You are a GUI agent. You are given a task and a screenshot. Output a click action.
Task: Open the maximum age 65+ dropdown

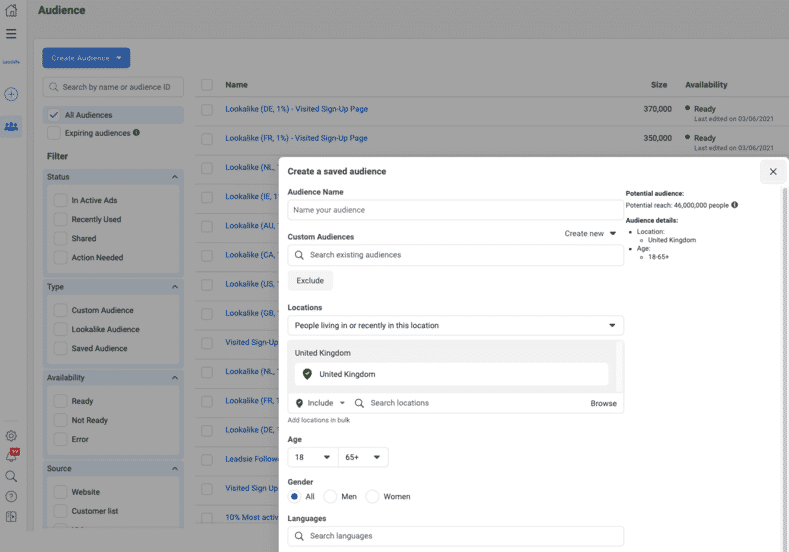point(363,457)
